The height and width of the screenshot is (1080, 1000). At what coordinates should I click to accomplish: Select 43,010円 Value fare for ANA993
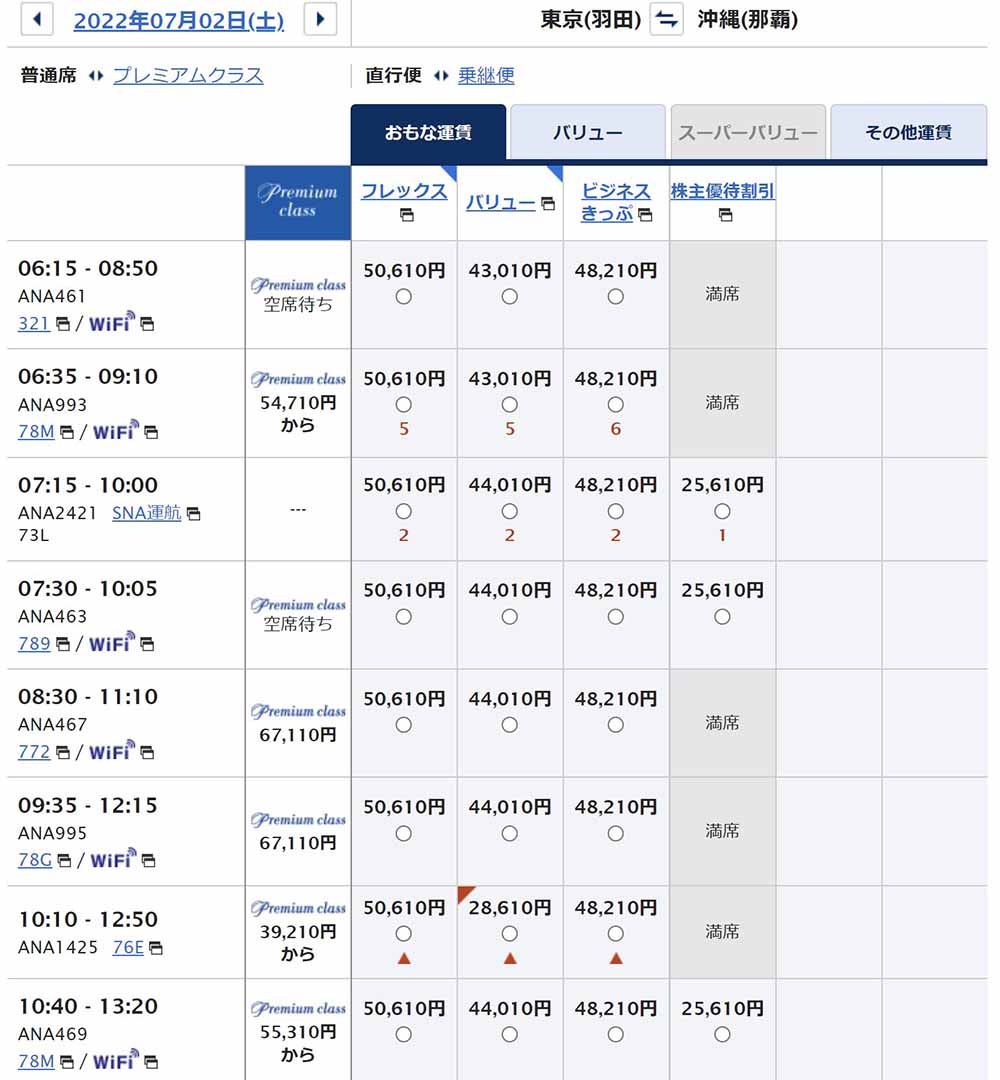(x=510, y=405)
